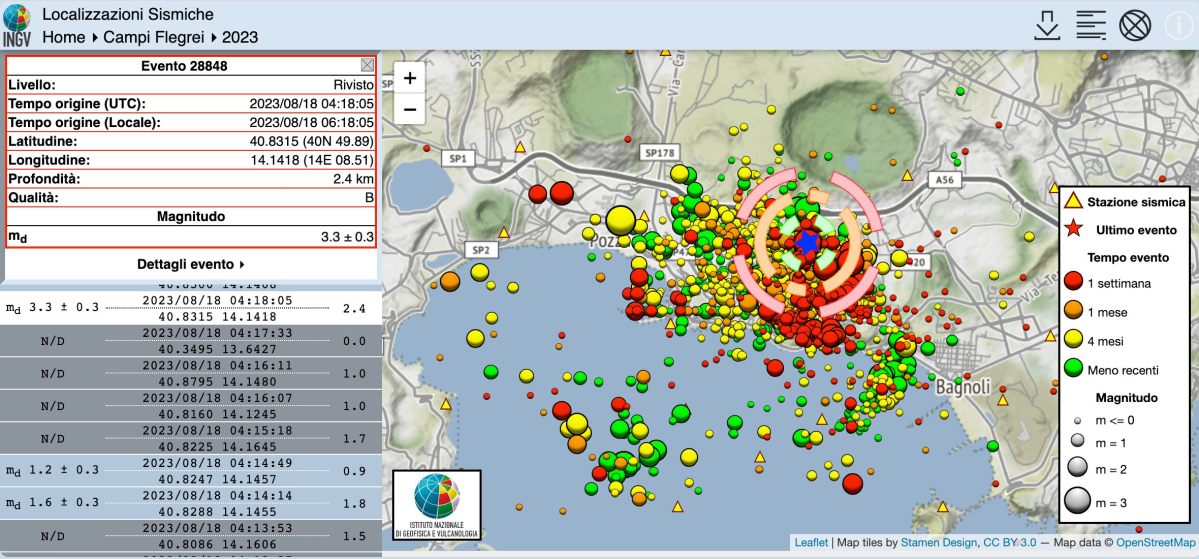Click the crossed globe icon
This screenshot has width=1199, height=559.
click(x=1135, y=25)
